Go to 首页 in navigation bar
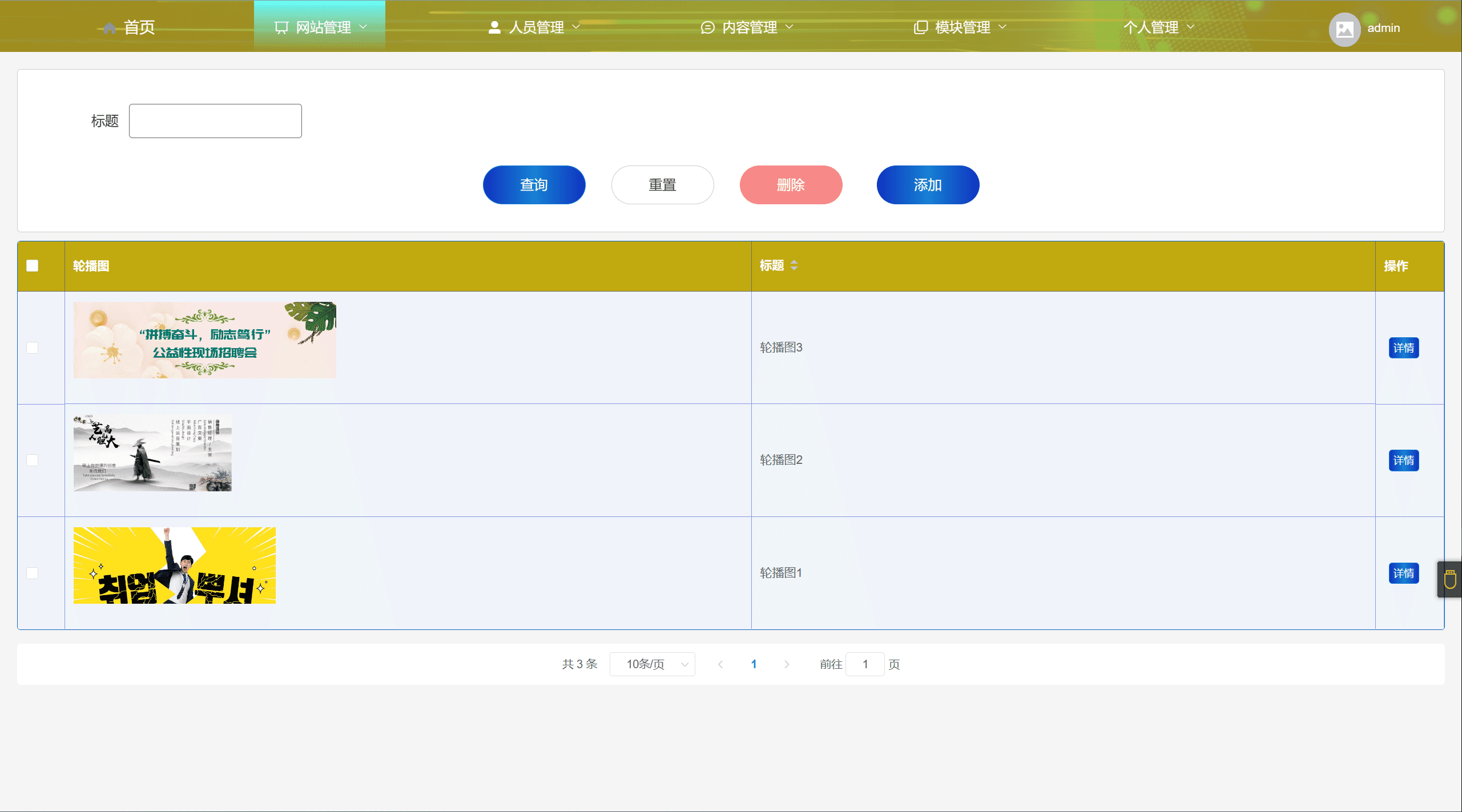1462x812 pixels. pos(139,27)
